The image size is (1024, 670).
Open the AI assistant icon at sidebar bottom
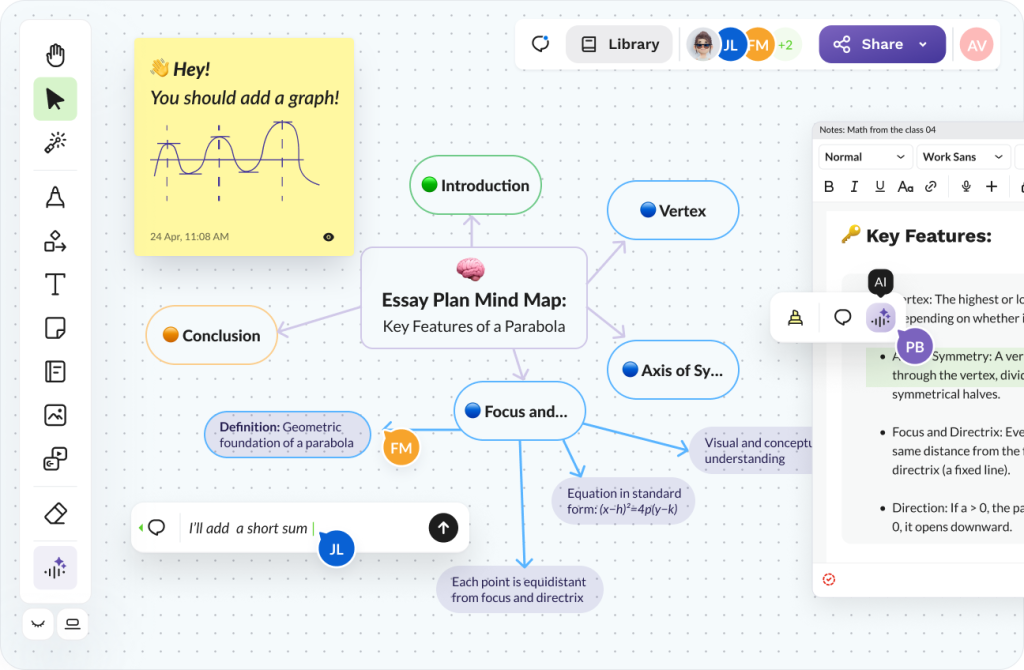pos(55,567)
